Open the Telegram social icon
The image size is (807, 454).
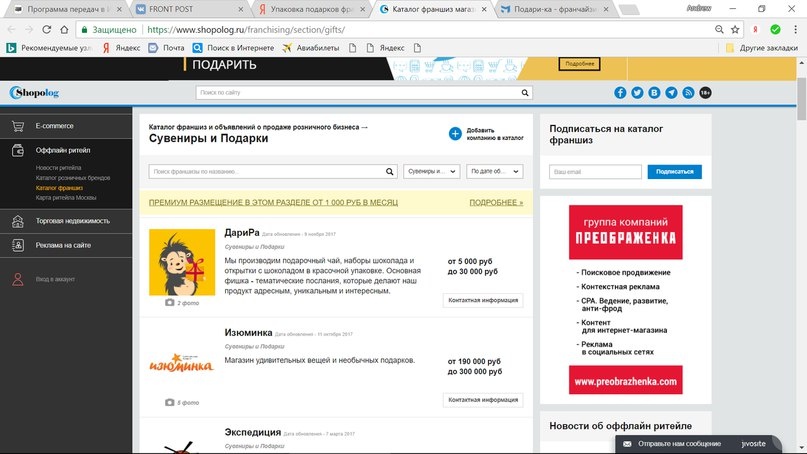click(671, 93)
